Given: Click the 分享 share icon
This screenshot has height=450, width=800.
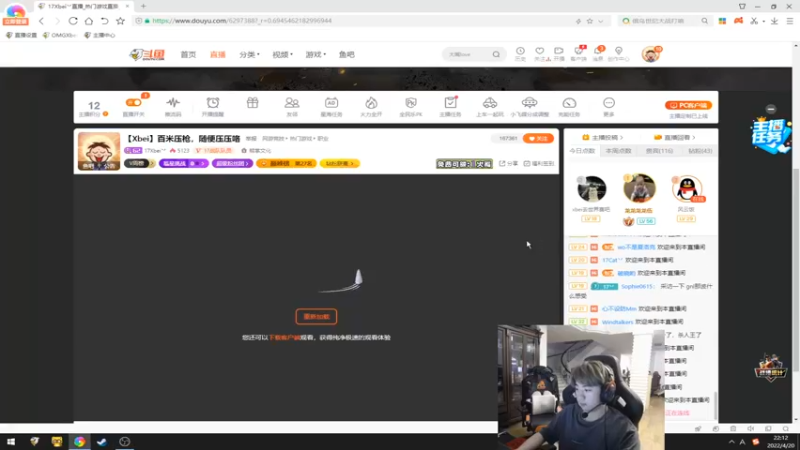Looking at the screenshot, I should 508,163.
